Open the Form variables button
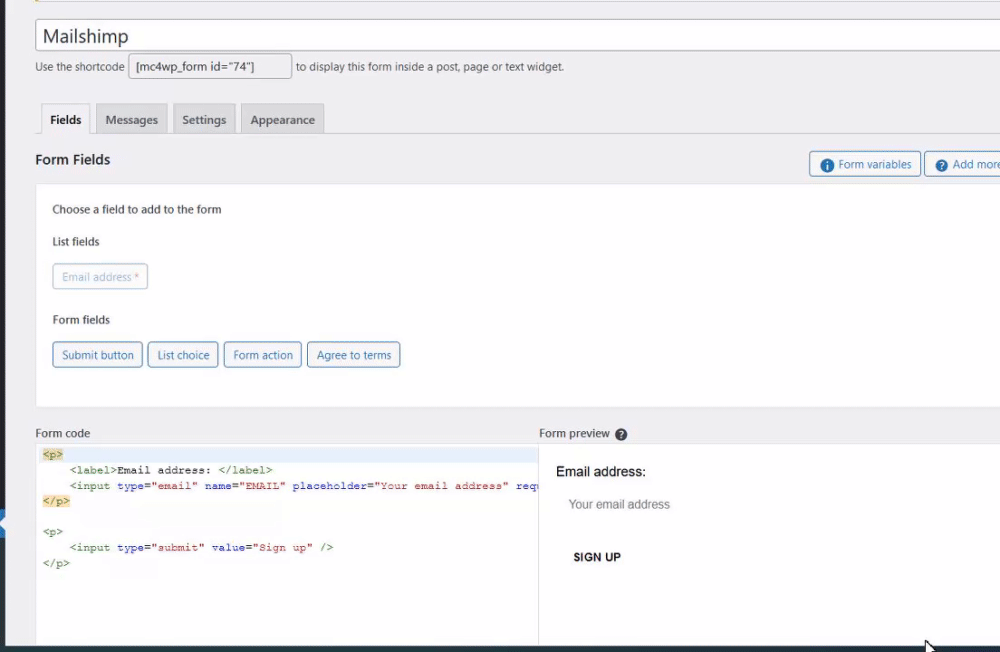This screenshot has height=652, width=1000. [865, 165]
